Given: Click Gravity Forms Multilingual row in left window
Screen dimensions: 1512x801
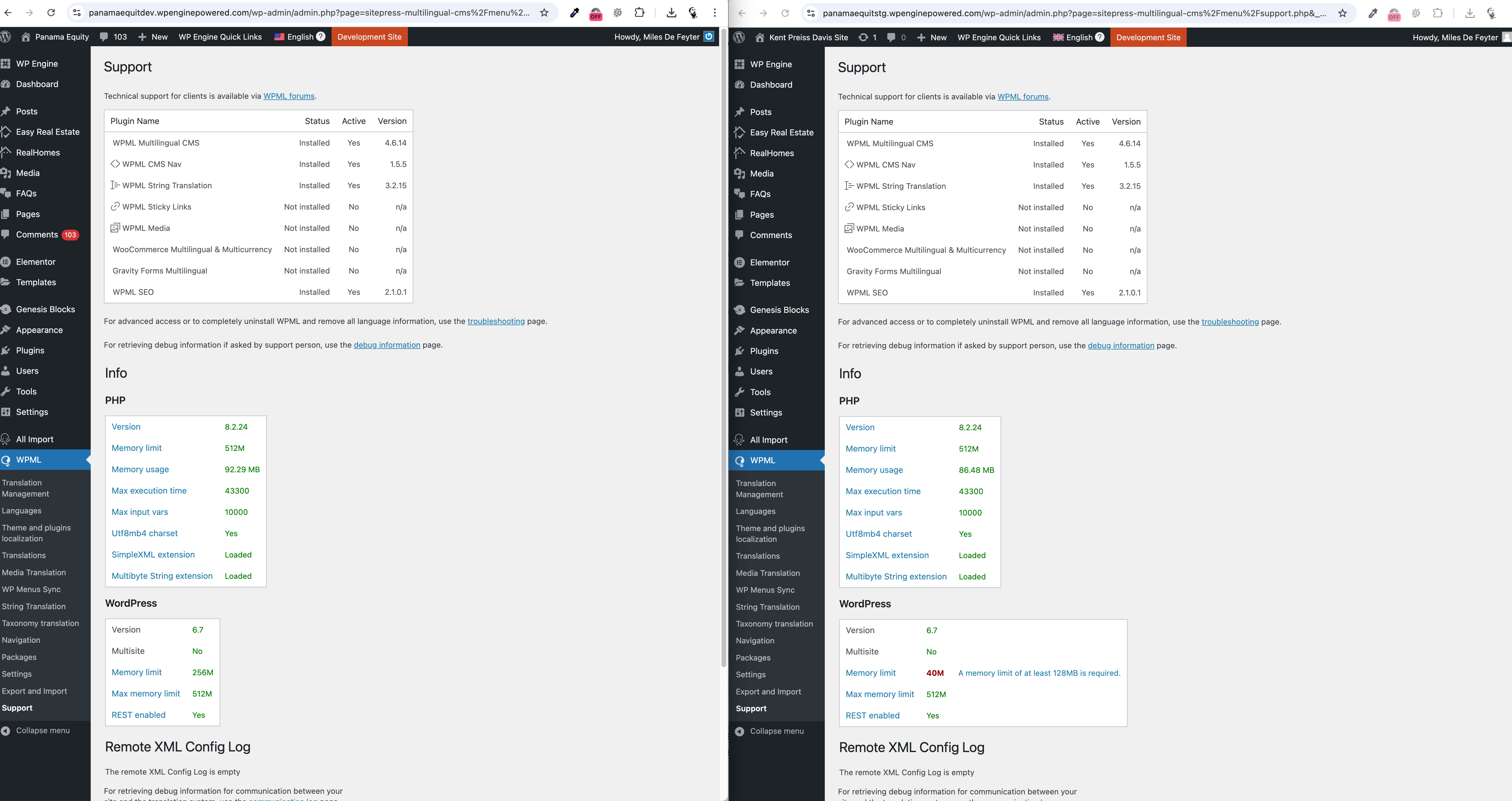Looking at the screenshot, I should tap(258, 271).
